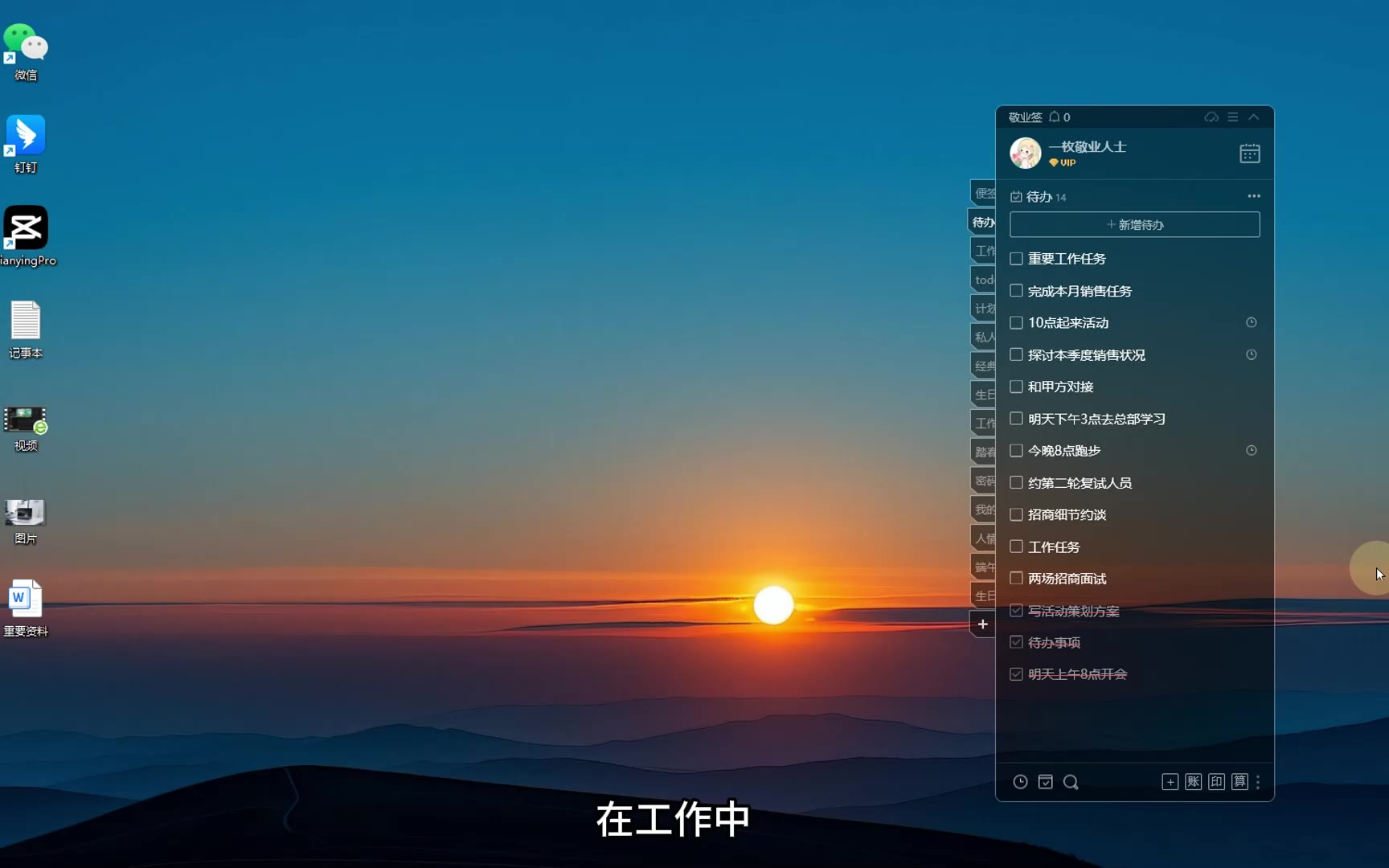Screen dimensions: 1389x868
Task: Uncheck completed 明天上午8点开会 item
Action: pyautogui.click(x=1016, y=674)
